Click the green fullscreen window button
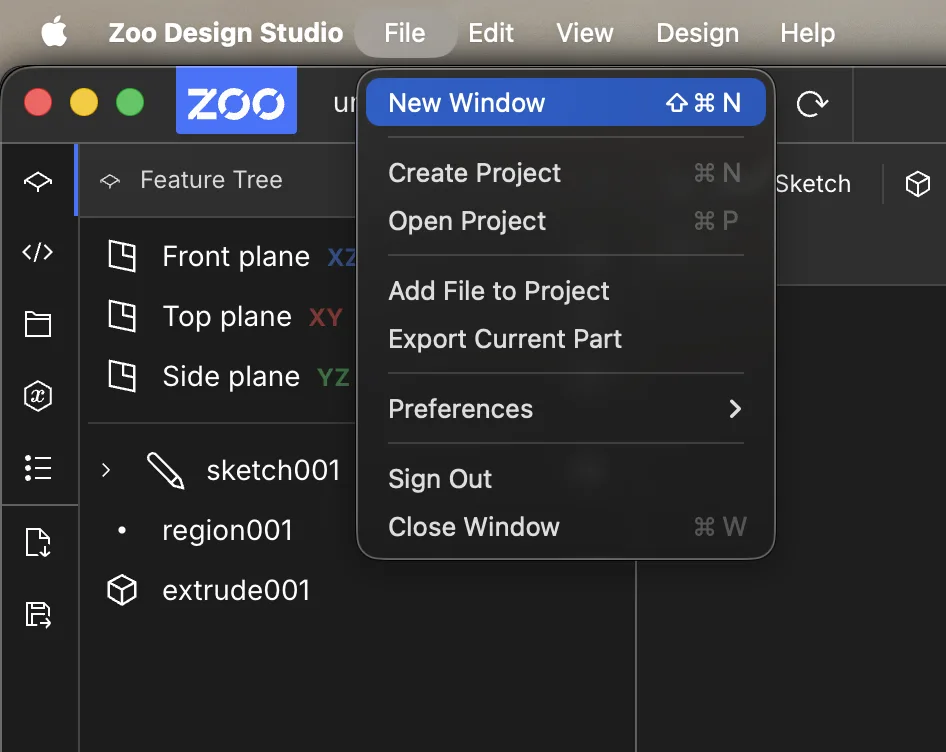946x752 pixels. click(130, 101)
